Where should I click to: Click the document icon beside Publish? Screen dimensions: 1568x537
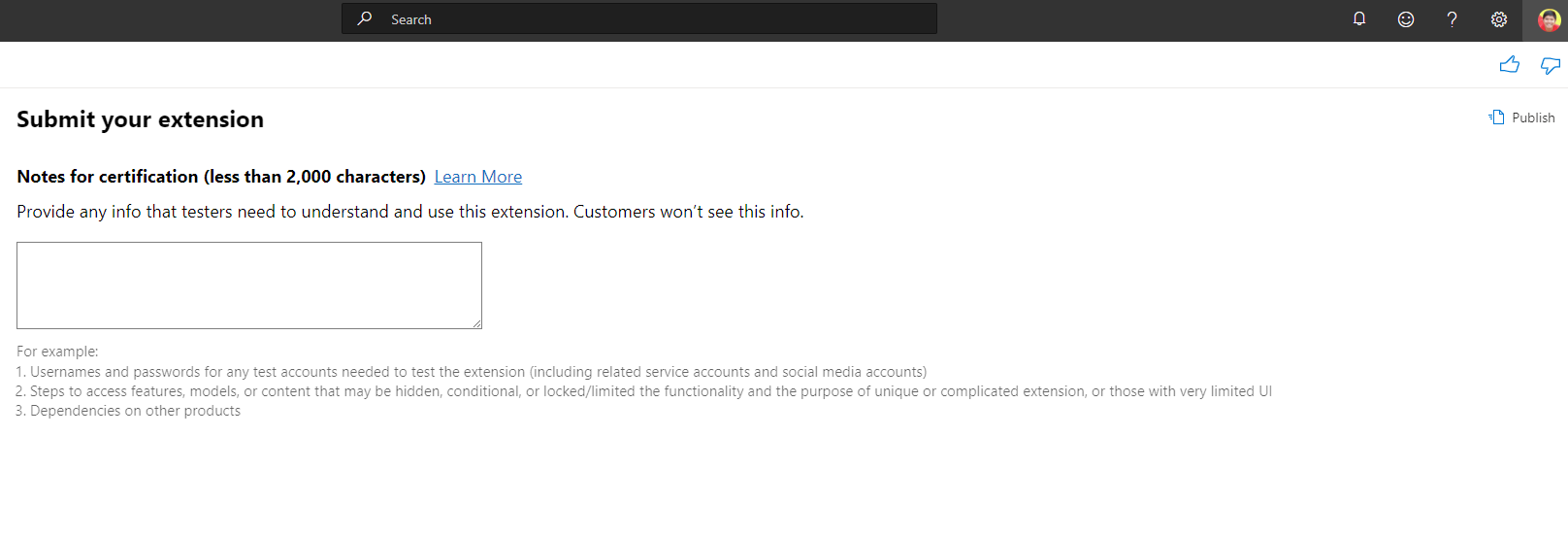click(x=1496, y=117)
